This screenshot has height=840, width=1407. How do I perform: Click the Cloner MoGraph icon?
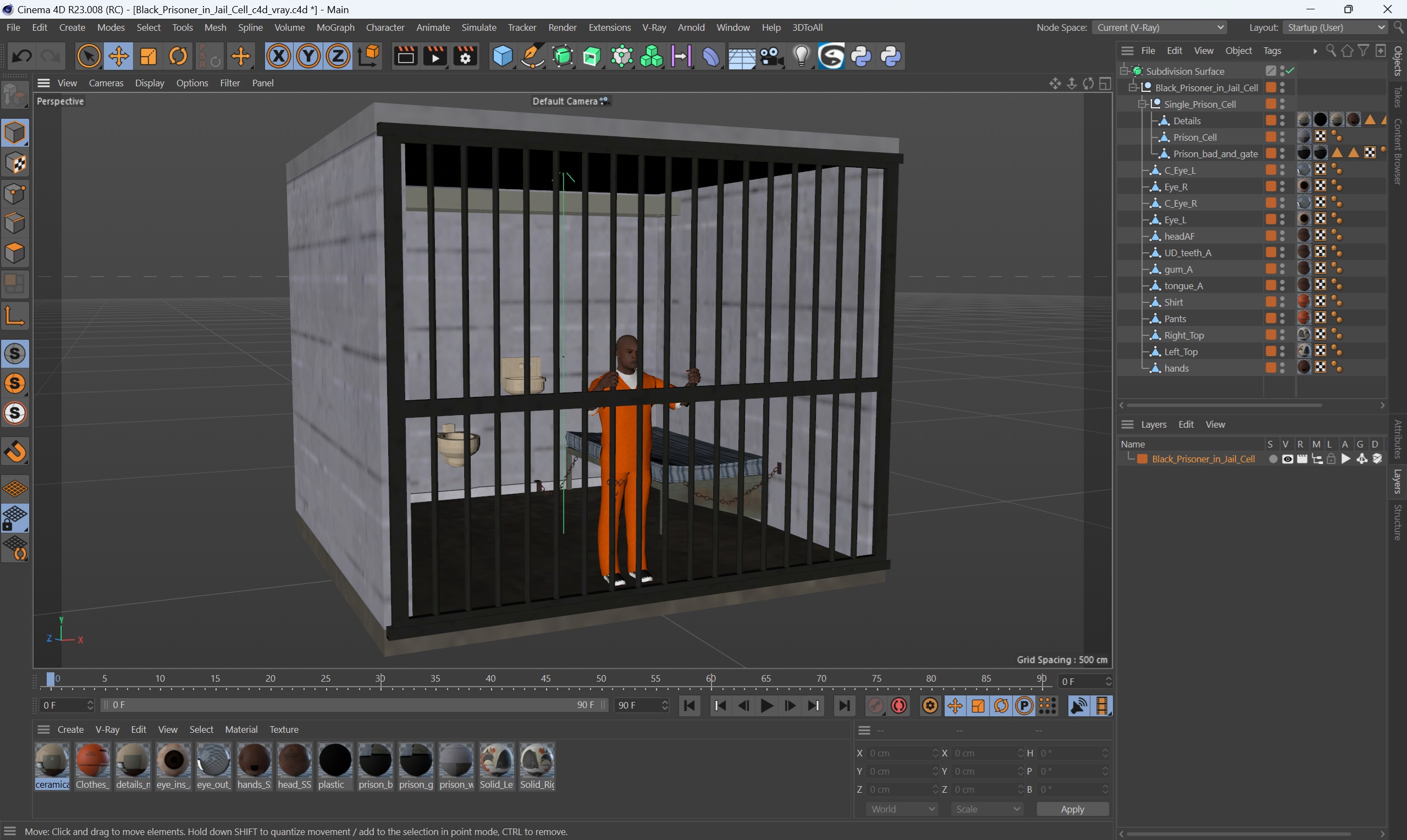pos(622,56)
